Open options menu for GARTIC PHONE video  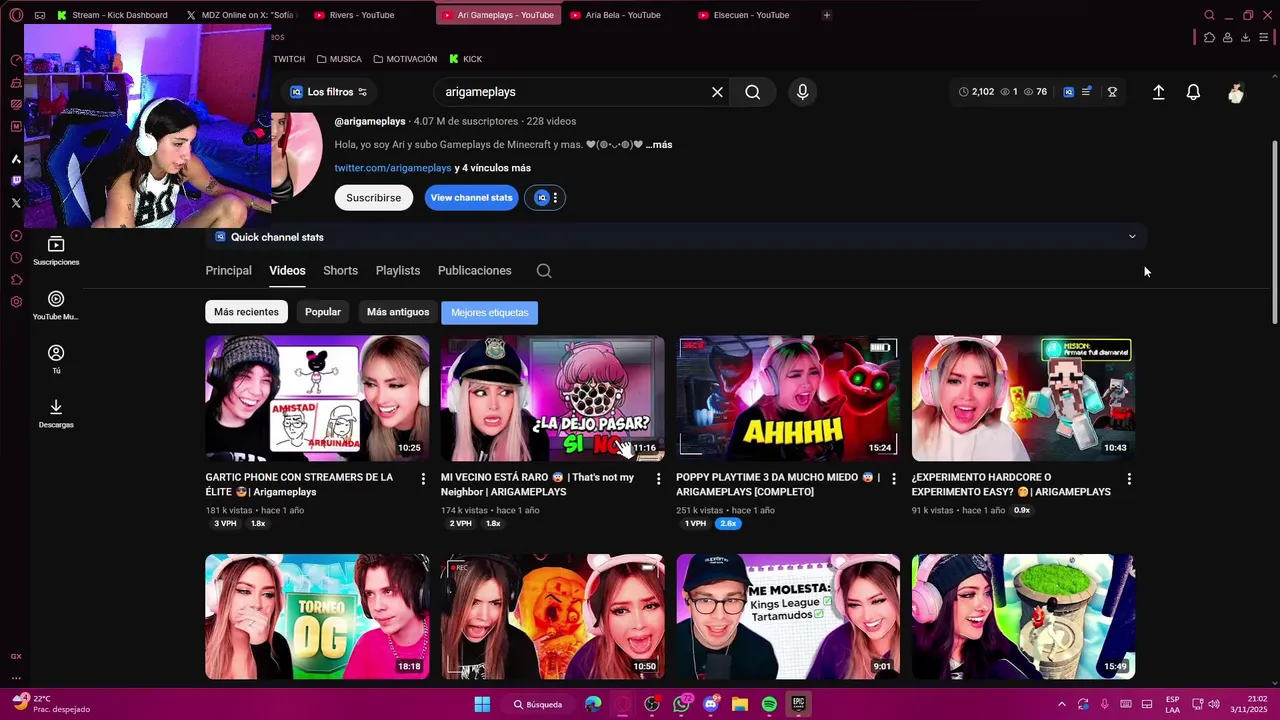point(423,479)
